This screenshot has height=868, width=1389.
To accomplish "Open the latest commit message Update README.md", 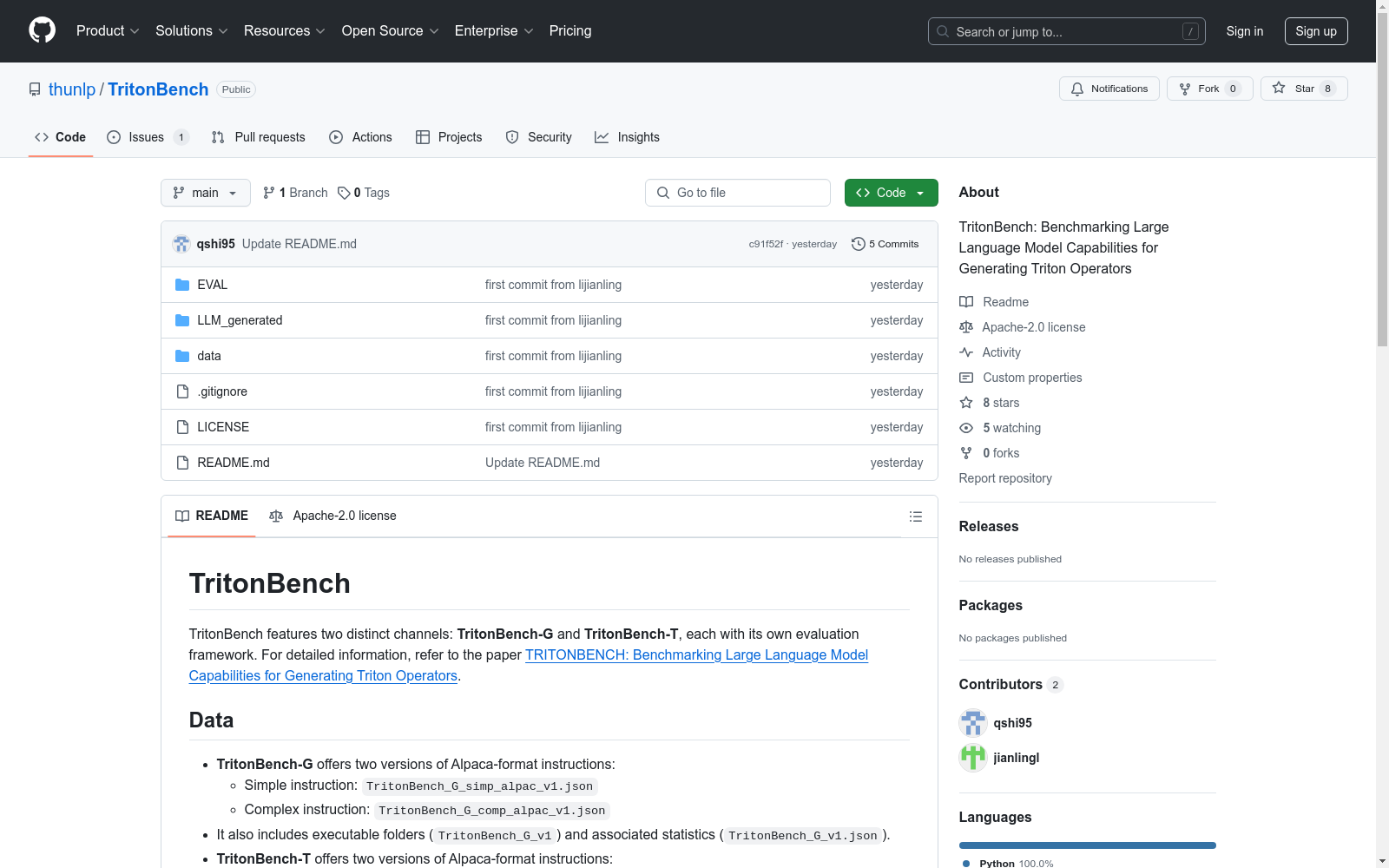I will coord(300,244).
